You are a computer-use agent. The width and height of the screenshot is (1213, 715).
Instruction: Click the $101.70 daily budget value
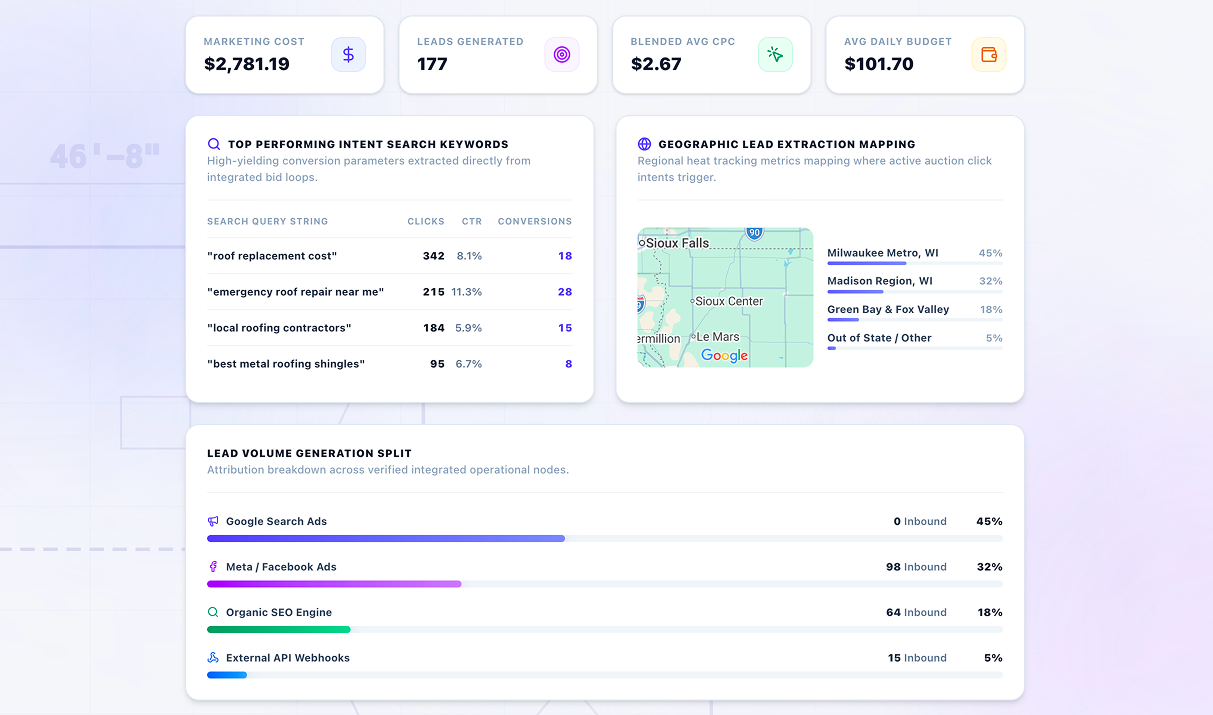pos(879,64)
